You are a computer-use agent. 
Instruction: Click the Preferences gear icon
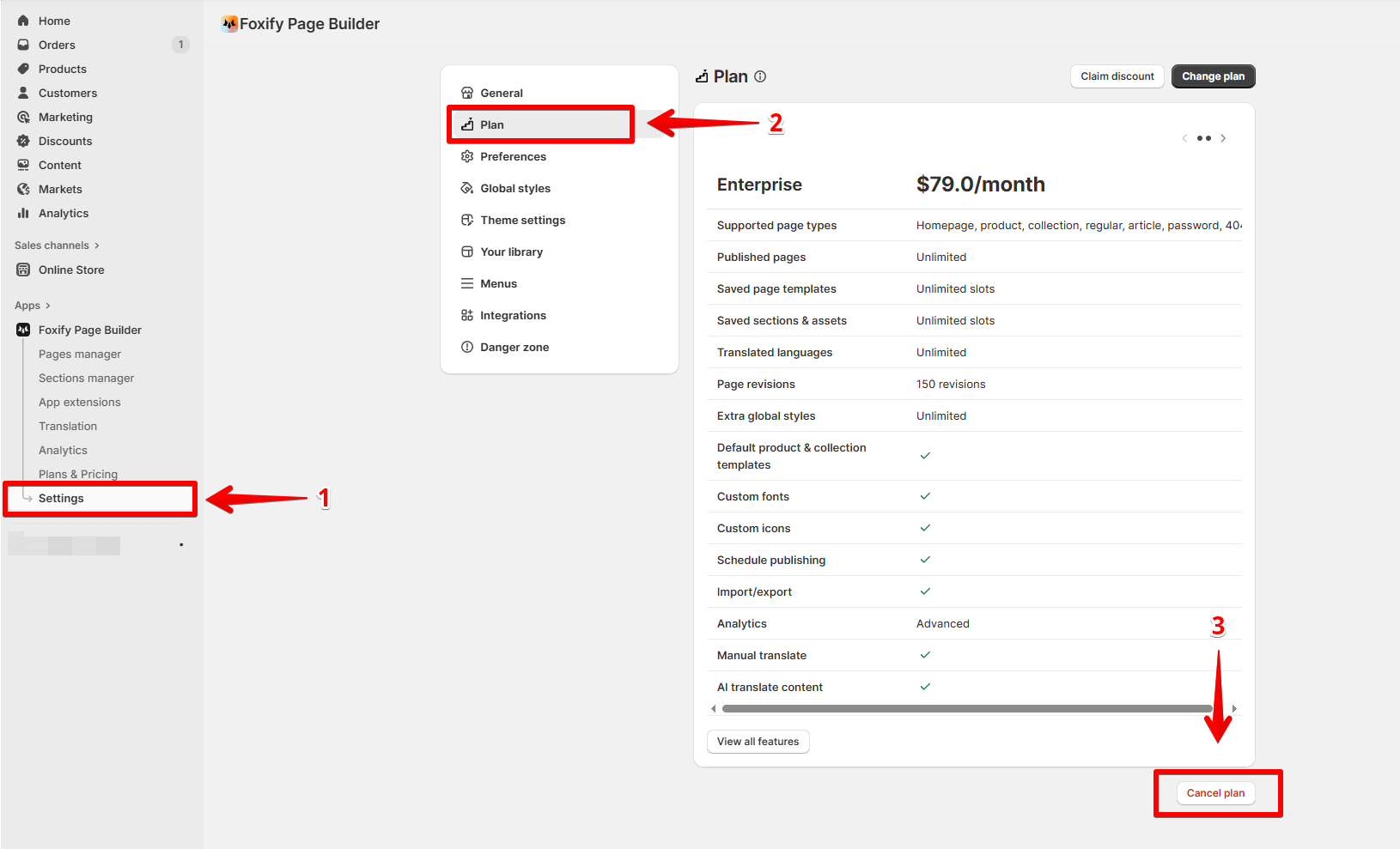click(467, 156)
